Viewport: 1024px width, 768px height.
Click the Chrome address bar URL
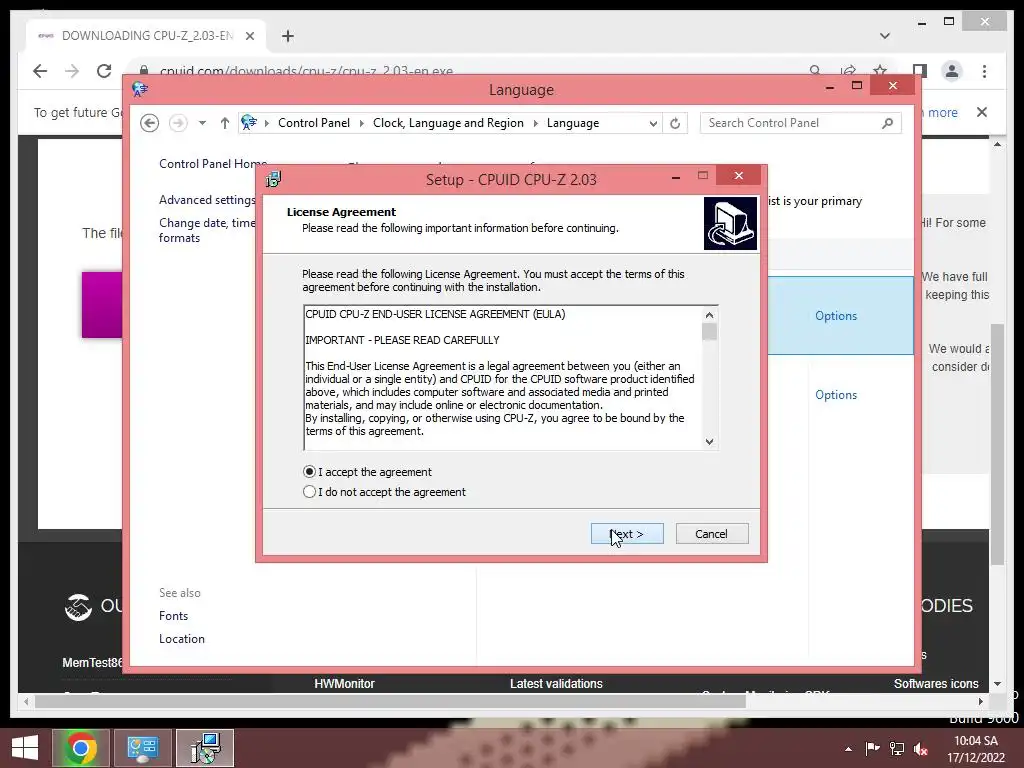(x=306, y=71)
